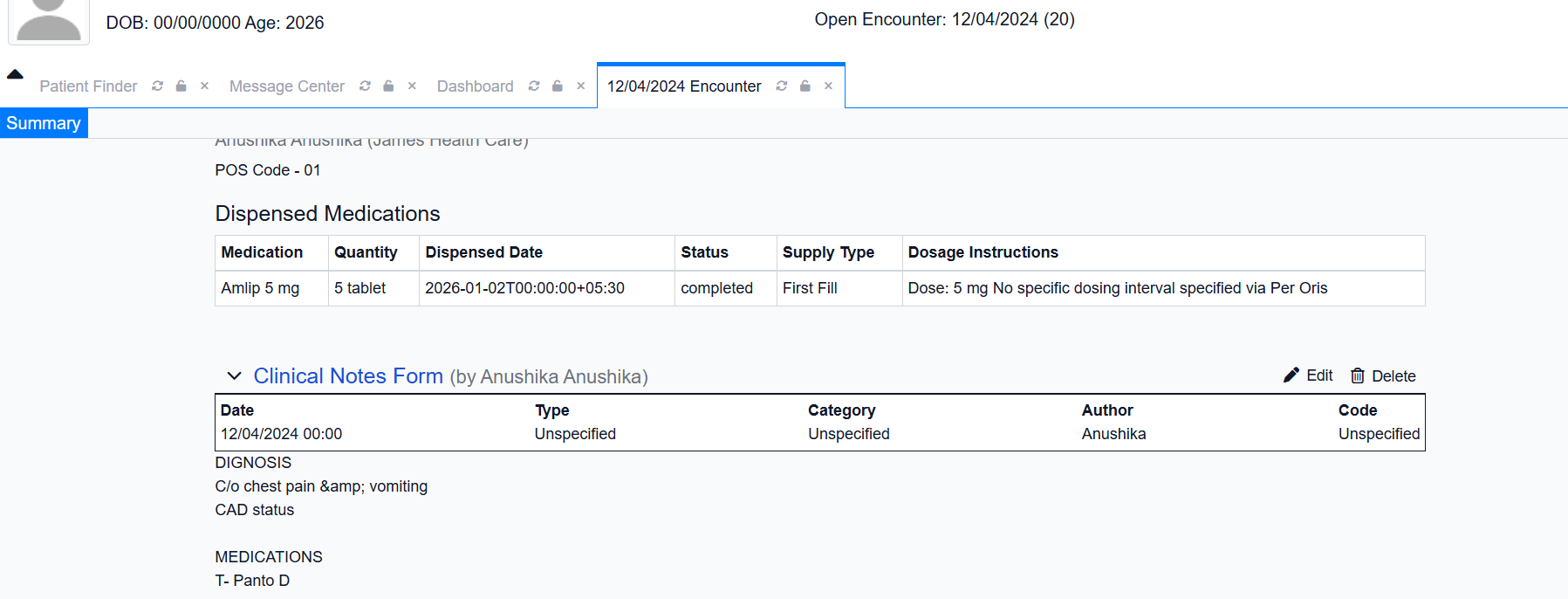Refresh the Patient Finder tab
1568x599 pixels.
pos(157,86)
